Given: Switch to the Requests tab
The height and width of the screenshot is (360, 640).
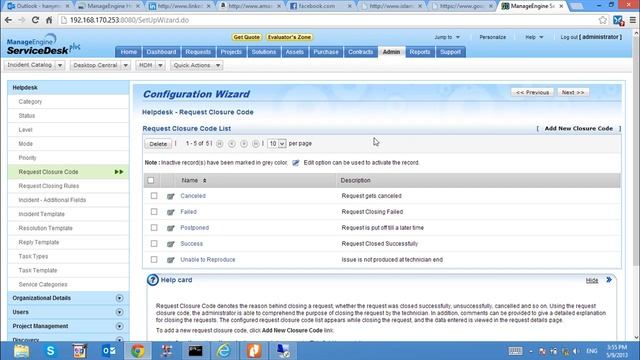Looking at the screenshot, I should pos(198,52).
